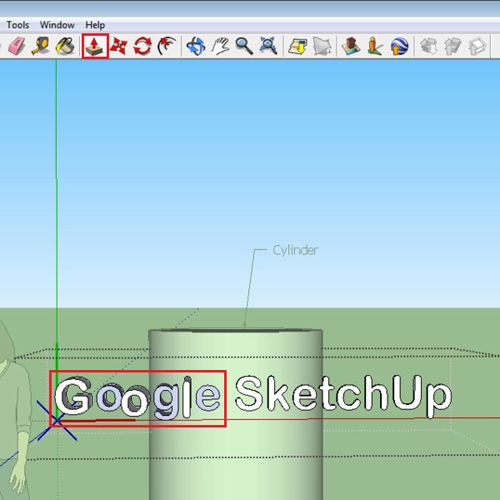The height and width of the screenshot is (500, 500).
Task: Select the Move tool
Action: [x=119, y=46]
